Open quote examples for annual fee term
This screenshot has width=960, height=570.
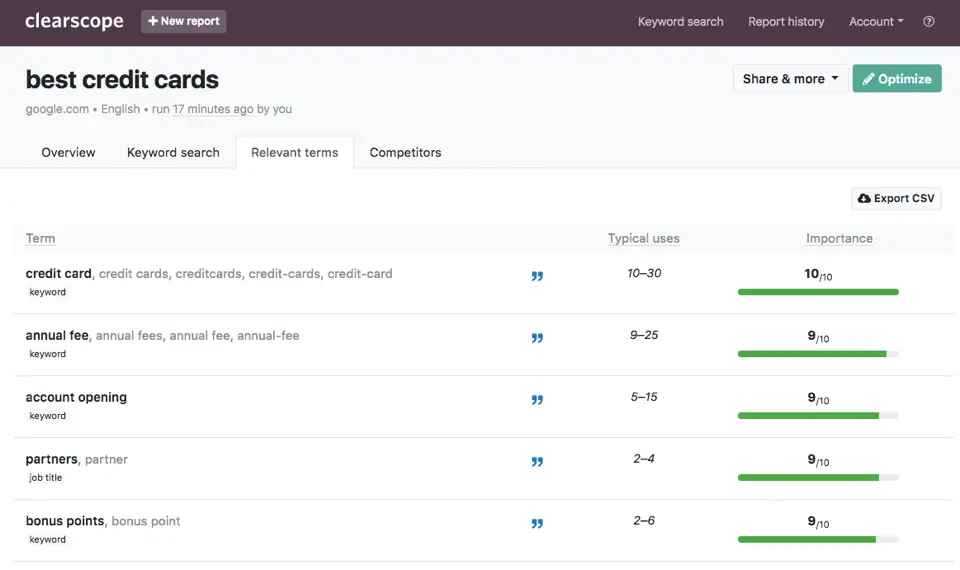coord(537,338)
